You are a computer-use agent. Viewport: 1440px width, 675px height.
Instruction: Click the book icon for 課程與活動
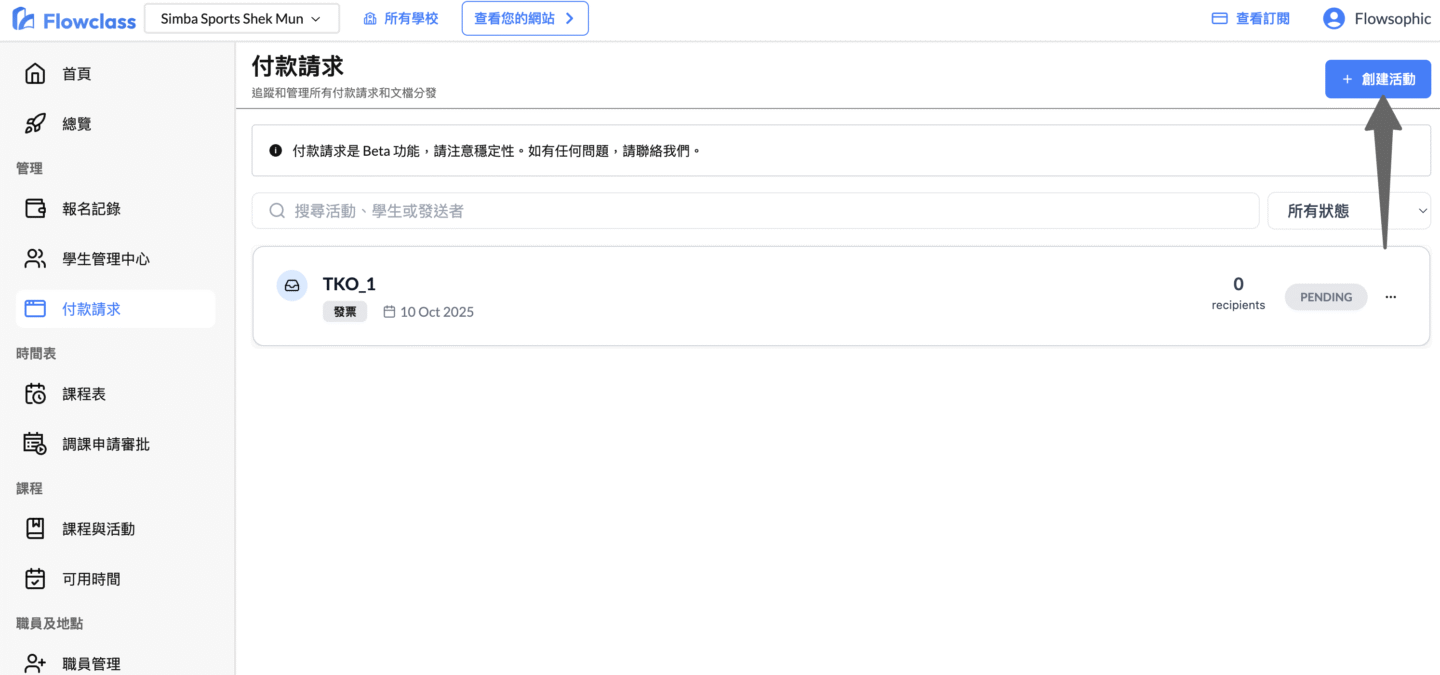pos(35,529)
